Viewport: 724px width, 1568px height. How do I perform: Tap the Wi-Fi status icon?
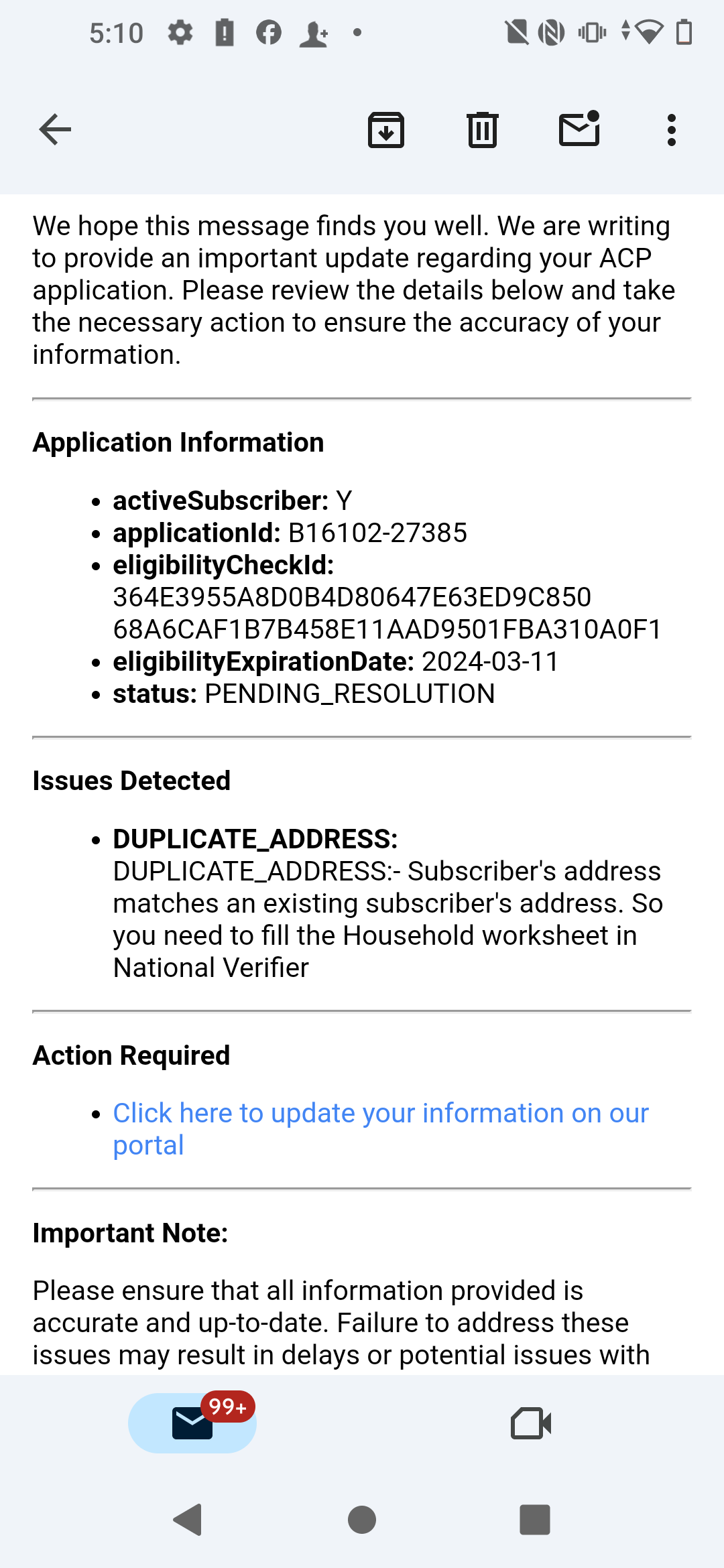(648, 32)
